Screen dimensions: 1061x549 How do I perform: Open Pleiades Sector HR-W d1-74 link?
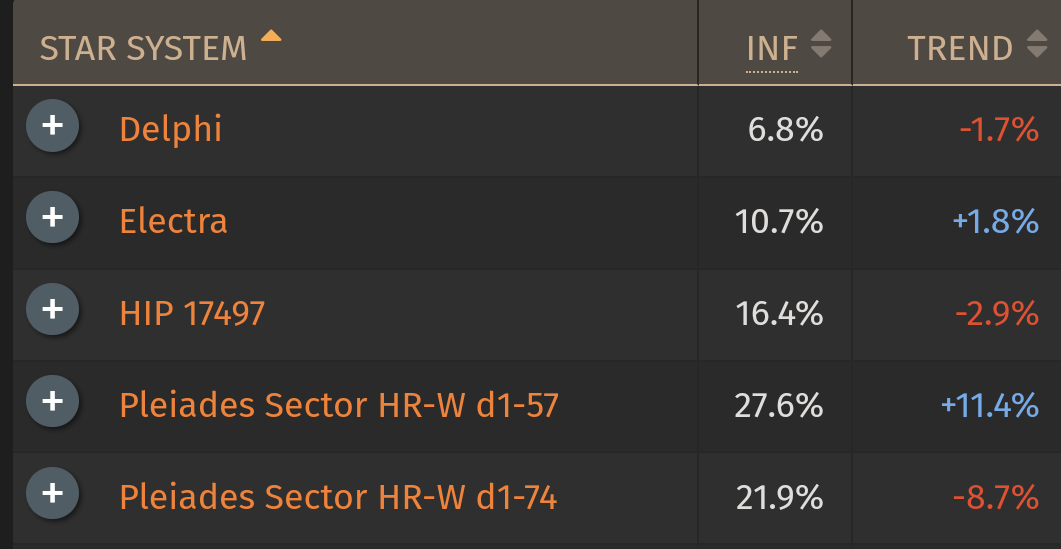coord(338,498)
